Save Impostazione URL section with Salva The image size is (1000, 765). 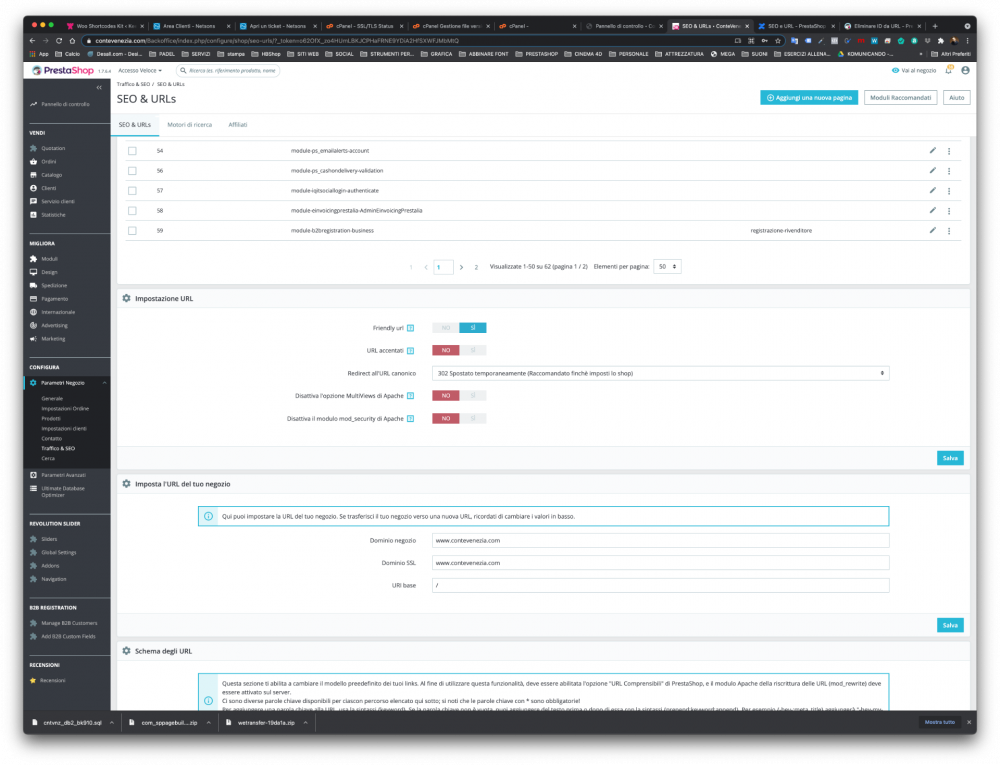(x=950, y=458)
